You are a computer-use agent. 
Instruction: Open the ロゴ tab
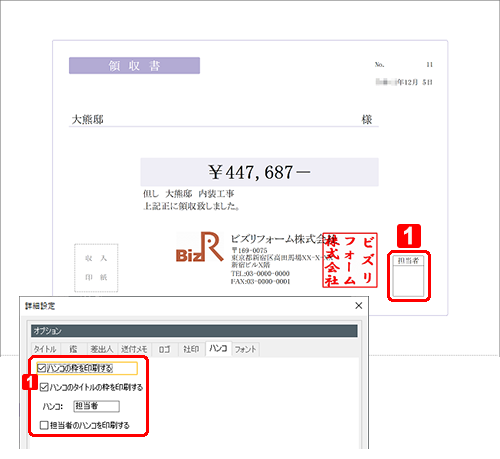click(x=165, y=349)
